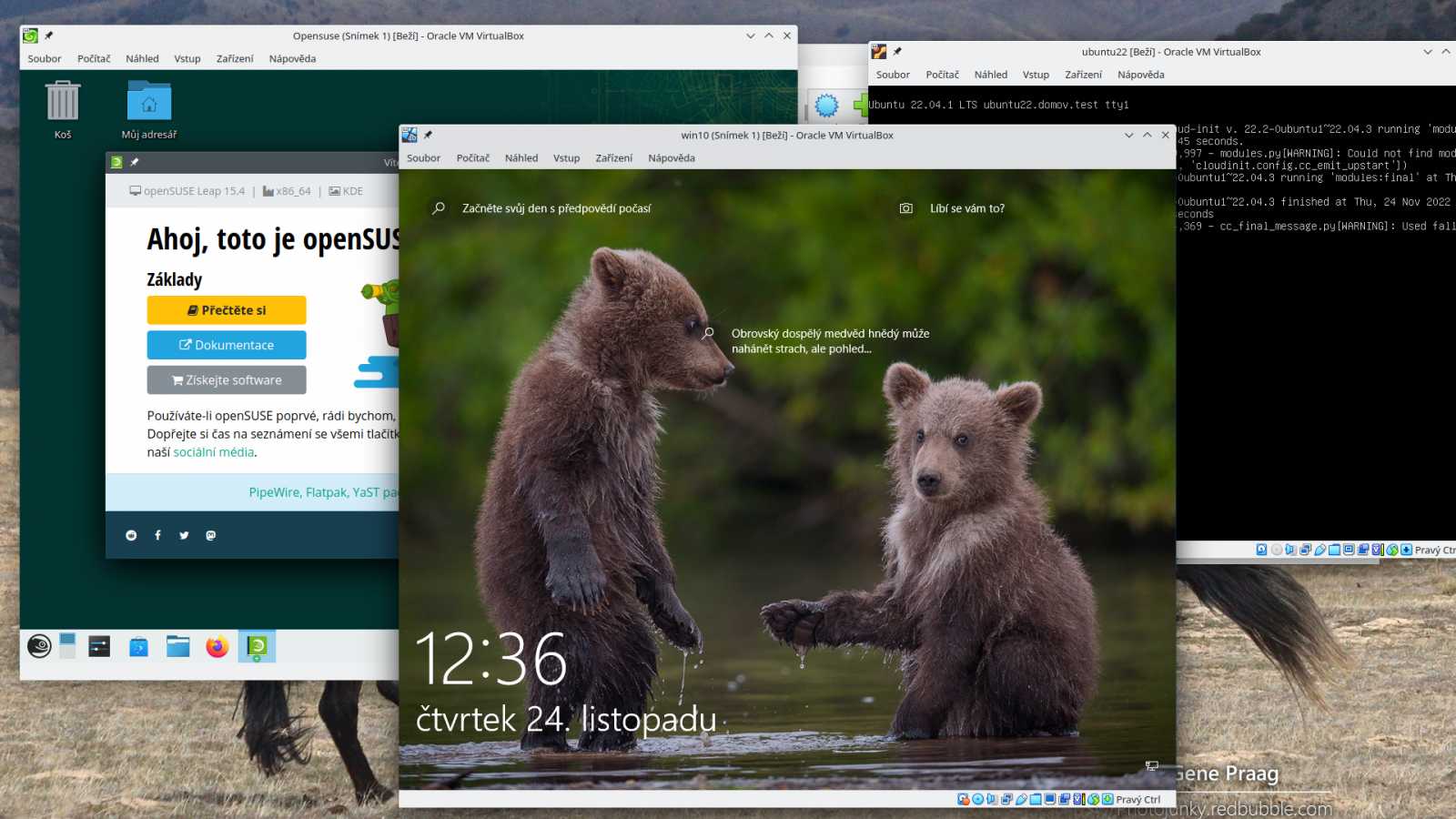Click hard disk indicator in win10 status bar

[964, 799]
